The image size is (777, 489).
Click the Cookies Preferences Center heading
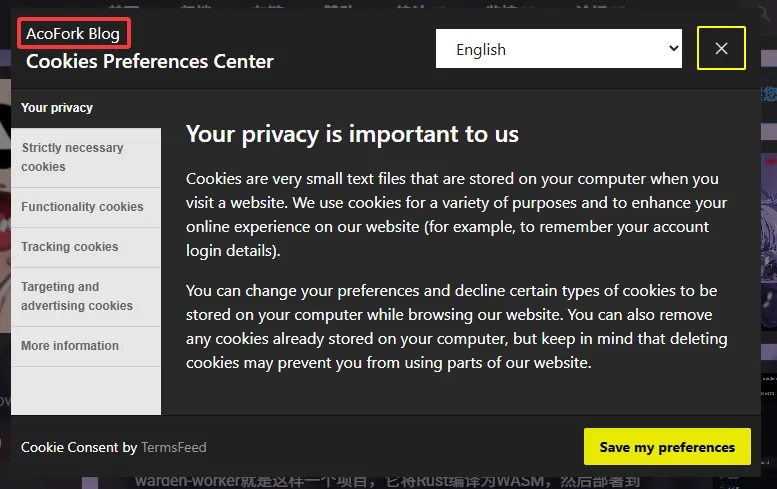click(x=150, y=61)
